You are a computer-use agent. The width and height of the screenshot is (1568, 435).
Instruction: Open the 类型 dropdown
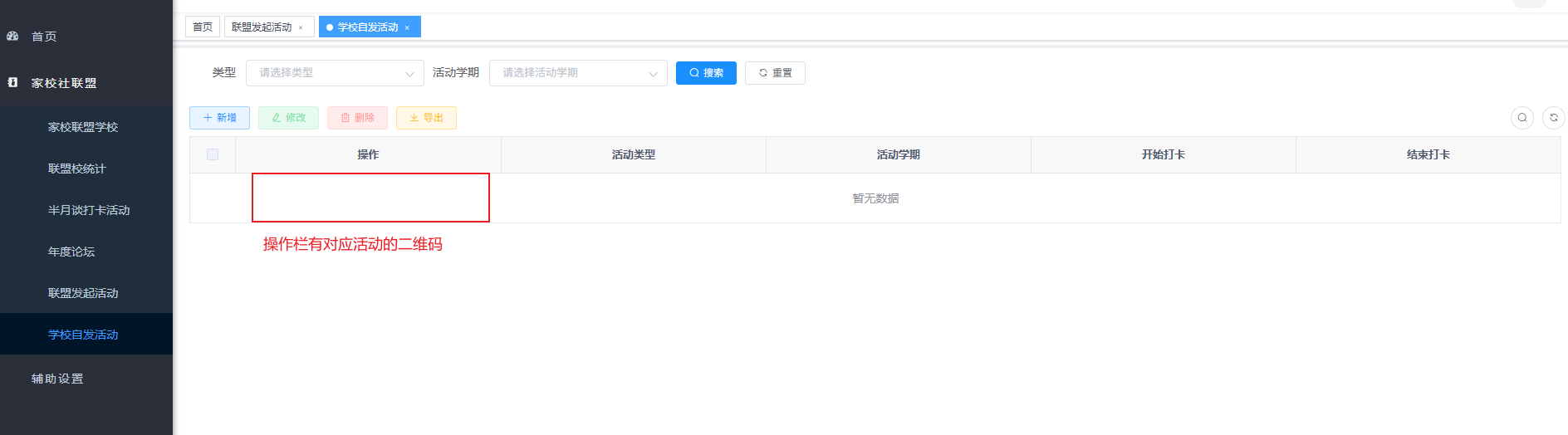[334, 73]
